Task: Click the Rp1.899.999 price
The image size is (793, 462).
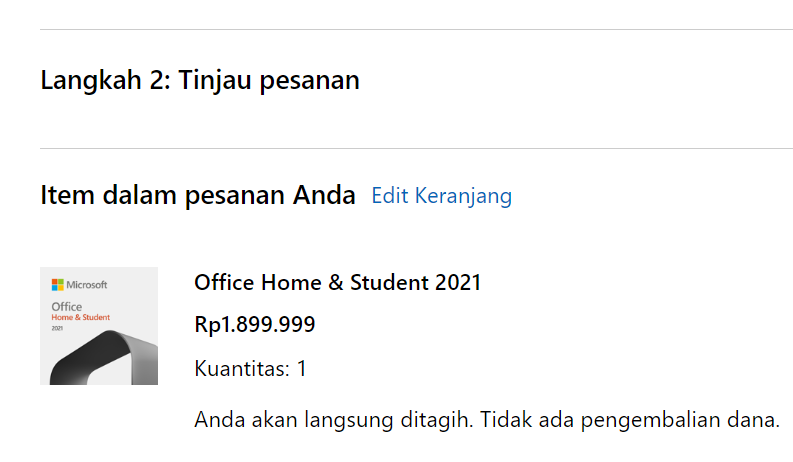Action: click(x=255, y=325)
